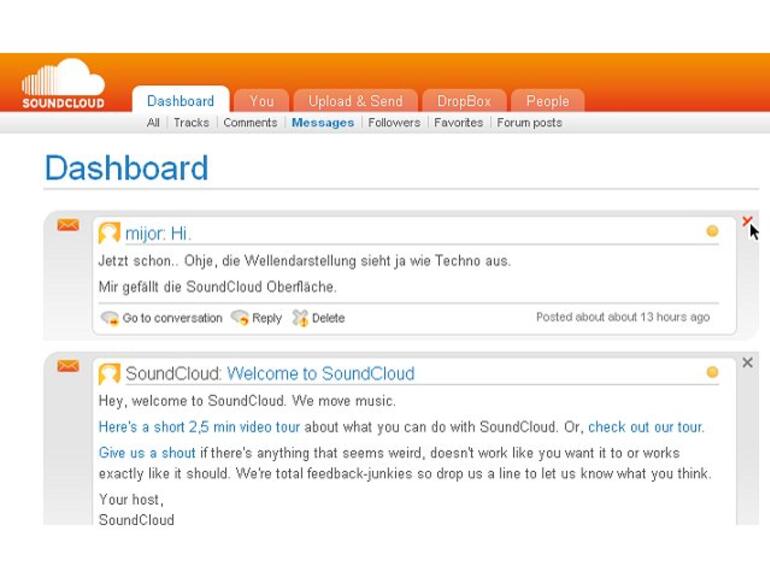Toggle unread dot on mijor message
The width and height of the screenshot is (770, 578).
coord(712,231)
